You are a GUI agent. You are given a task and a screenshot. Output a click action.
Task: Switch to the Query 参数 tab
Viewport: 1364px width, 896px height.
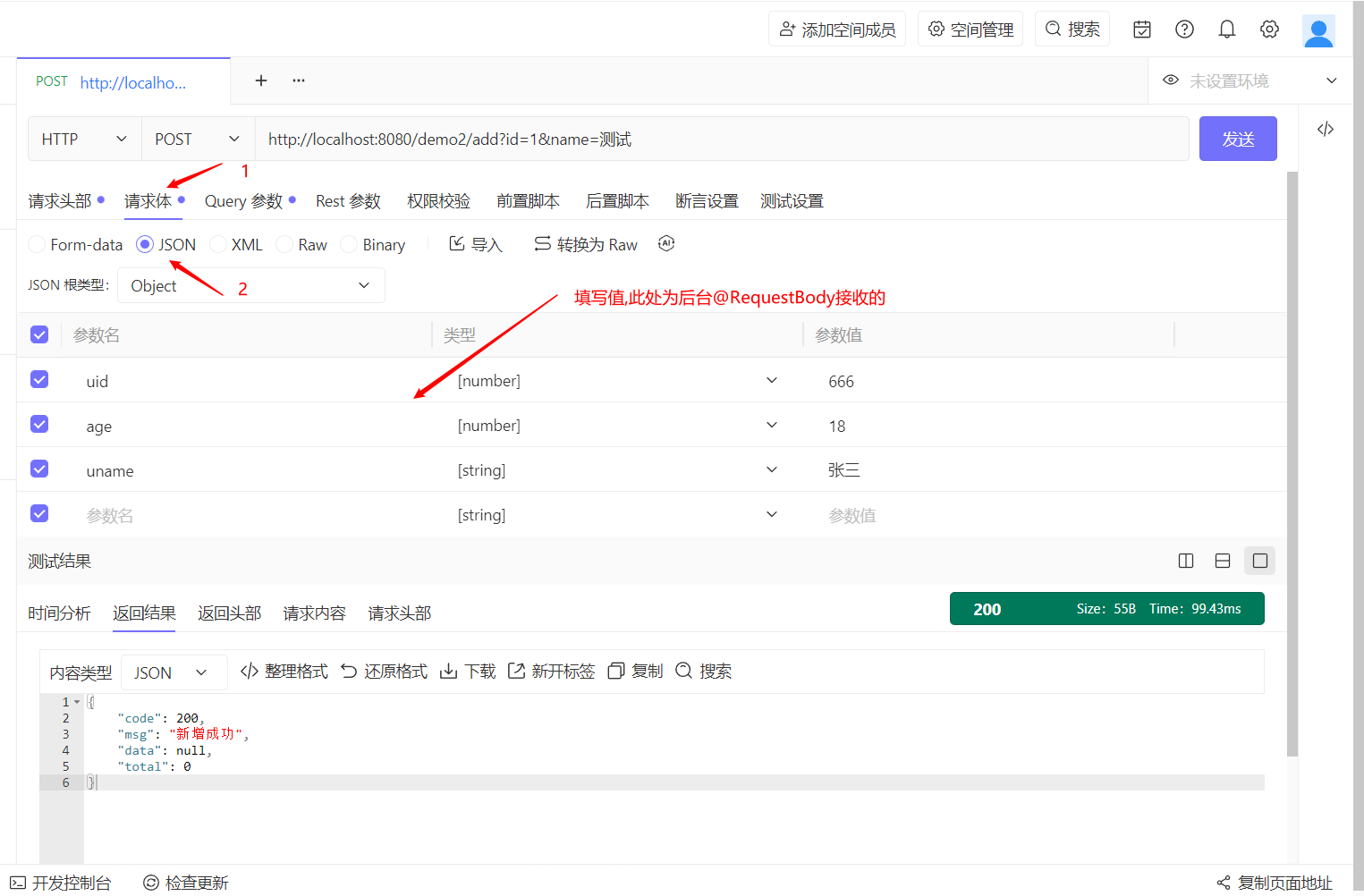tap(243, 201)
